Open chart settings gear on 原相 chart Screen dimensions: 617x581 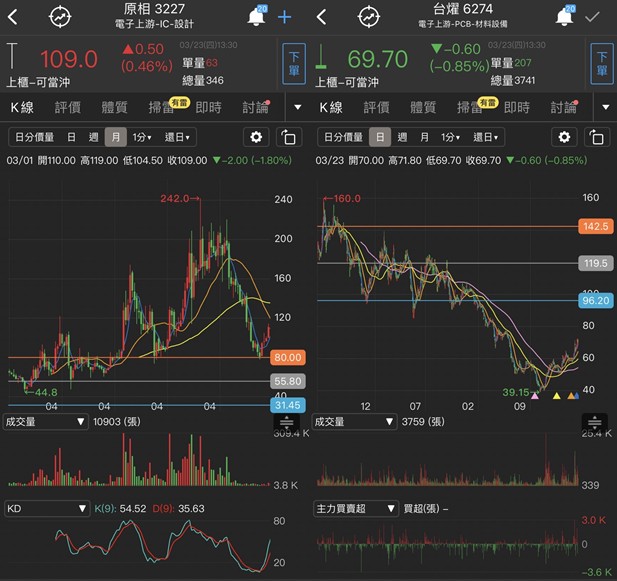click(257, 138)
